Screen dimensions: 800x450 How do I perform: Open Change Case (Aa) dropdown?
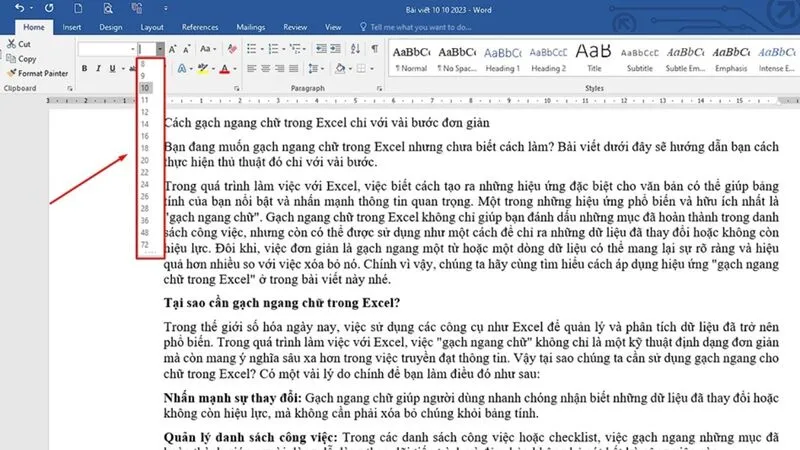(207, 49)
